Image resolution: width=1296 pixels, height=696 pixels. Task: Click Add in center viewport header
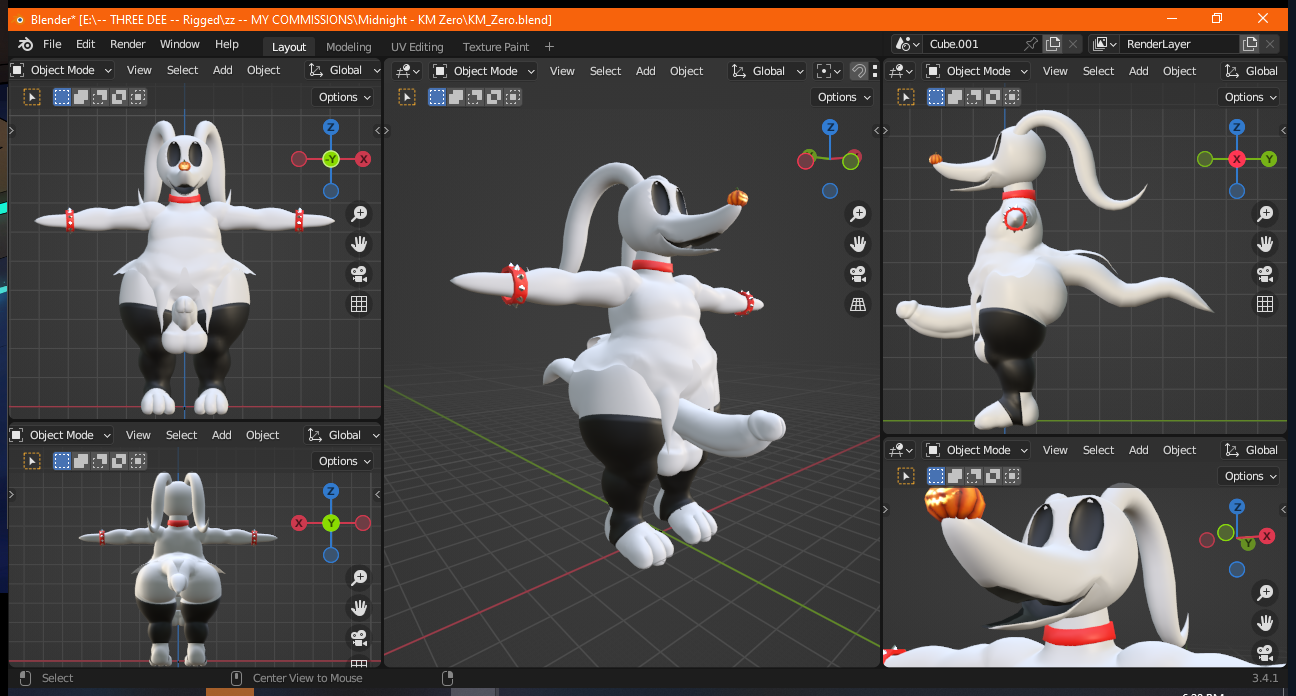(646, 71)
